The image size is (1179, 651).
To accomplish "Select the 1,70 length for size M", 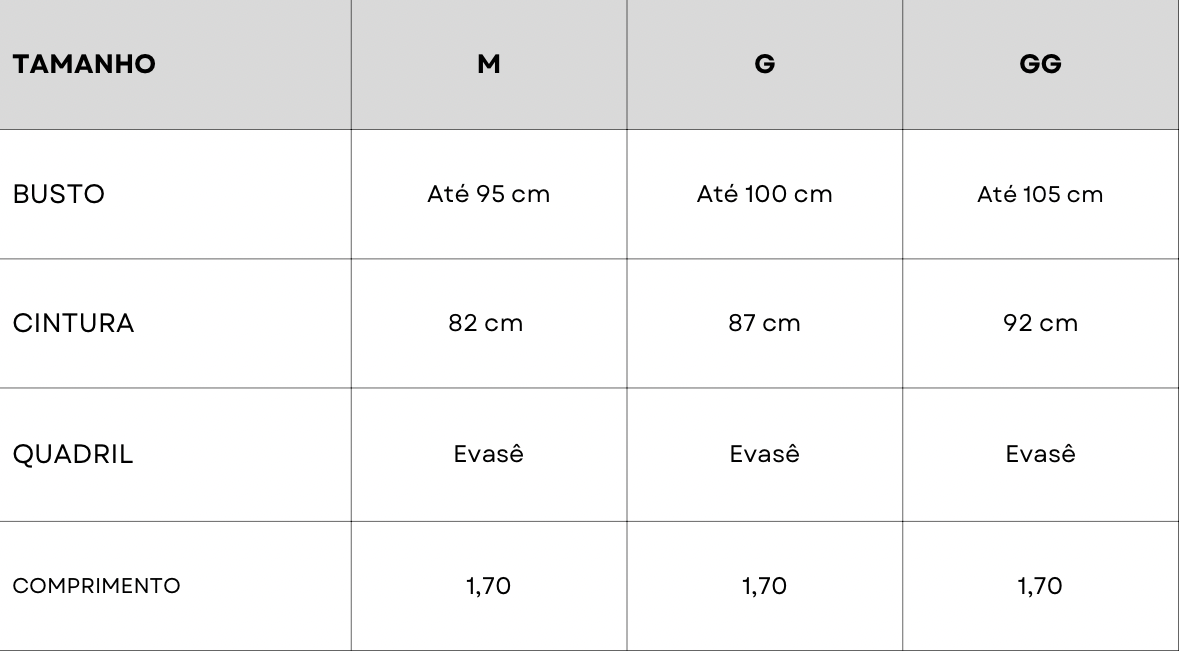I will point(489,586).
